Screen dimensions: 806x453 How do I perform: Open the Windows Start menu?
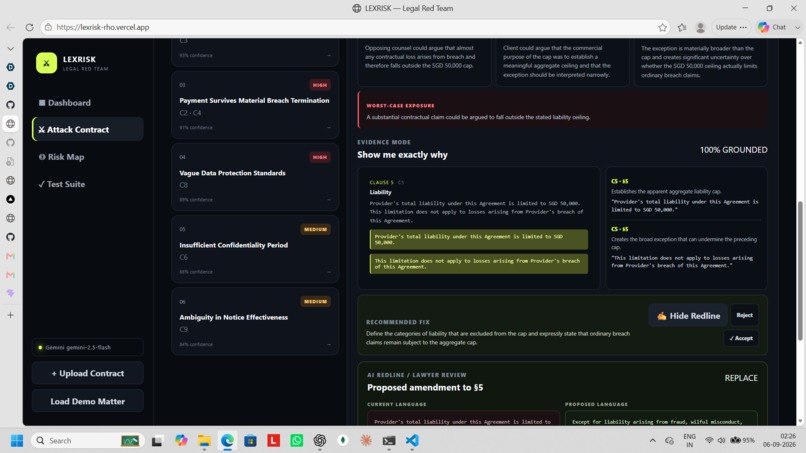pyautogui.click(x=16, y=441)
